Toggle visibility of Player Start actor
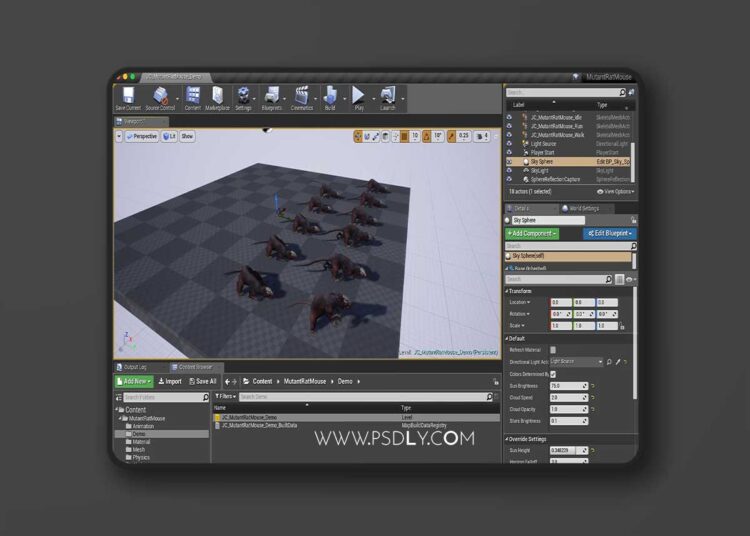This screenshot has width=750, height=536. click(x=509, y=153)
